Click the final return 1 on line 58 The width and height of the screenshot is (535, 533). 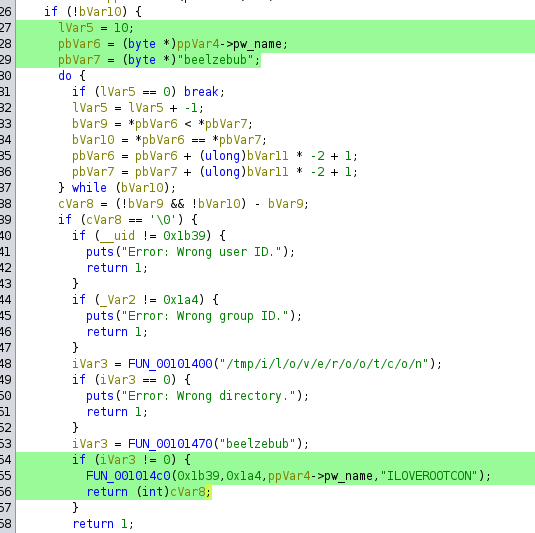pos(103,524)
